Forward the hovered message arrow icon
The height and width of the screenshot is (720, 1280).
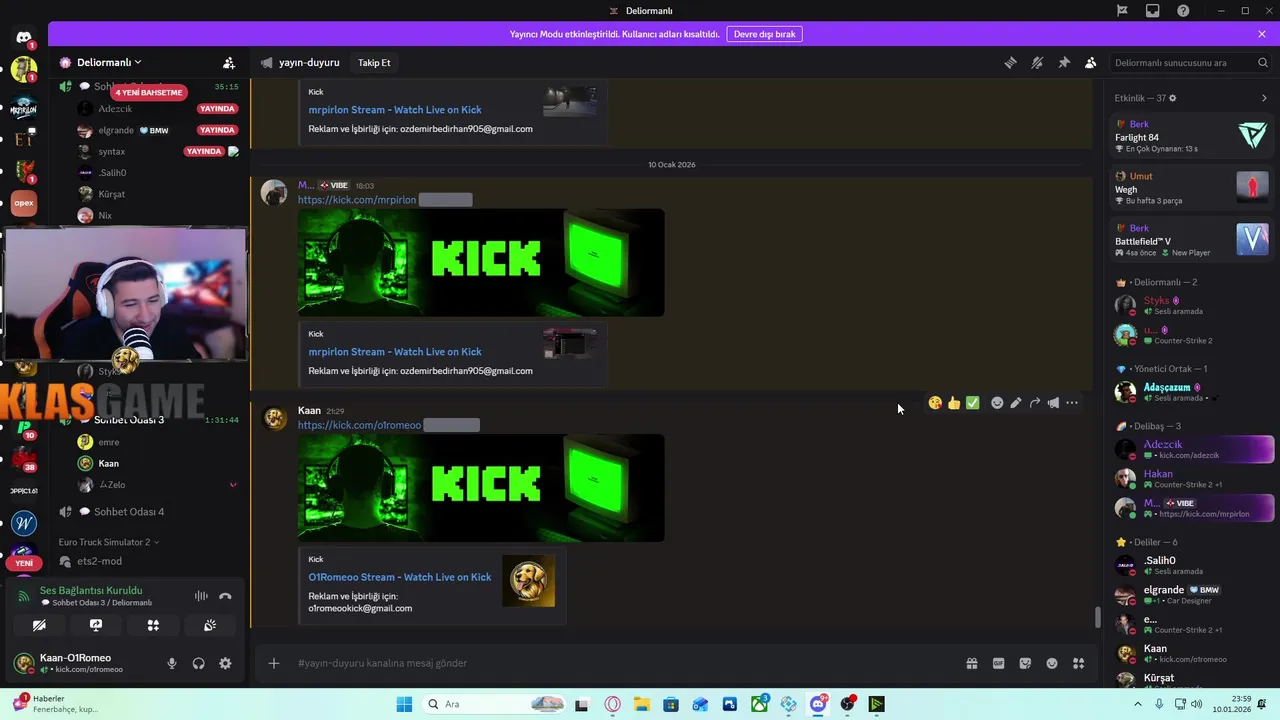click(1035, 403)
